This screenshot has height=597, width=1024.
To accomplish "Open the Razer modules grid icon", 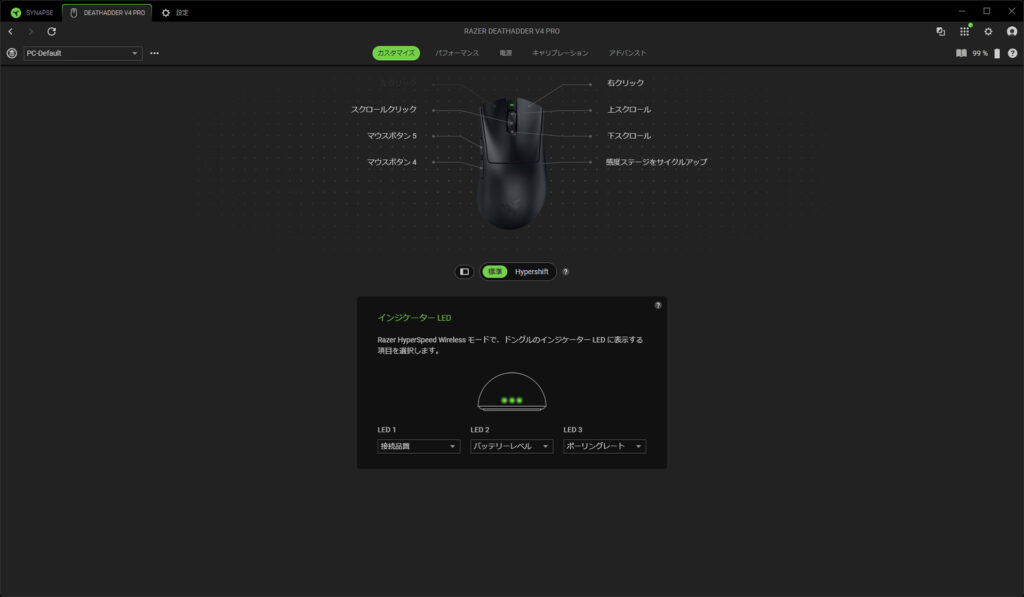I will pyautogui.click(x=964, y=32).
